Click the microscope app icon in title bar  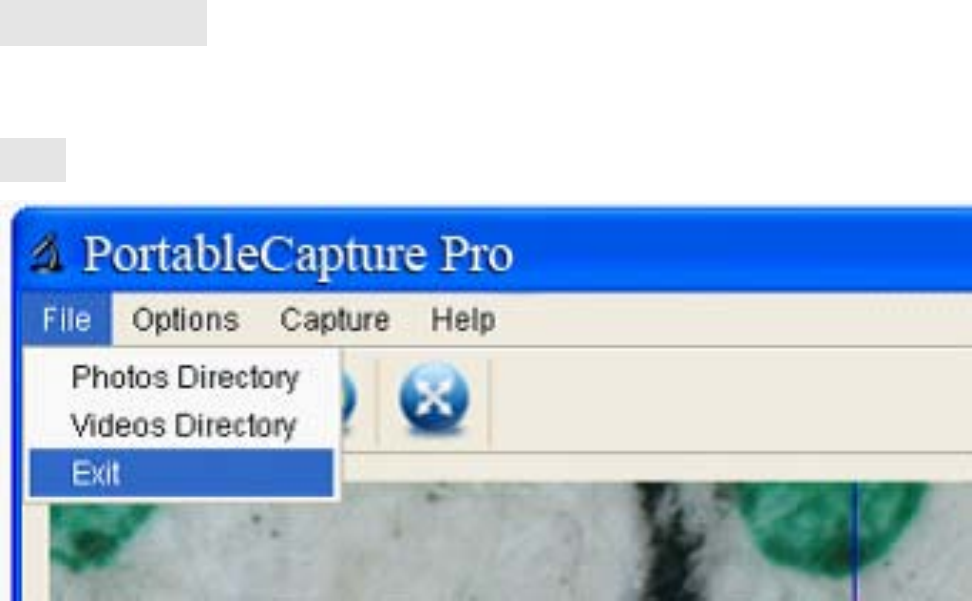tap(46, 253)
